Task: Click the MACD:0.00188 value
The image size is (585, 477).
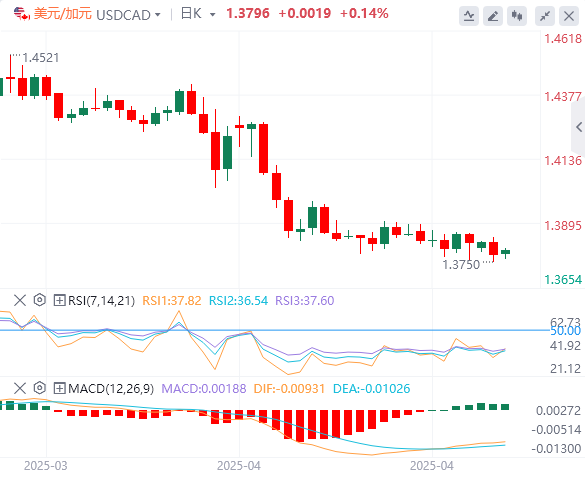Action: click(204, 389)
